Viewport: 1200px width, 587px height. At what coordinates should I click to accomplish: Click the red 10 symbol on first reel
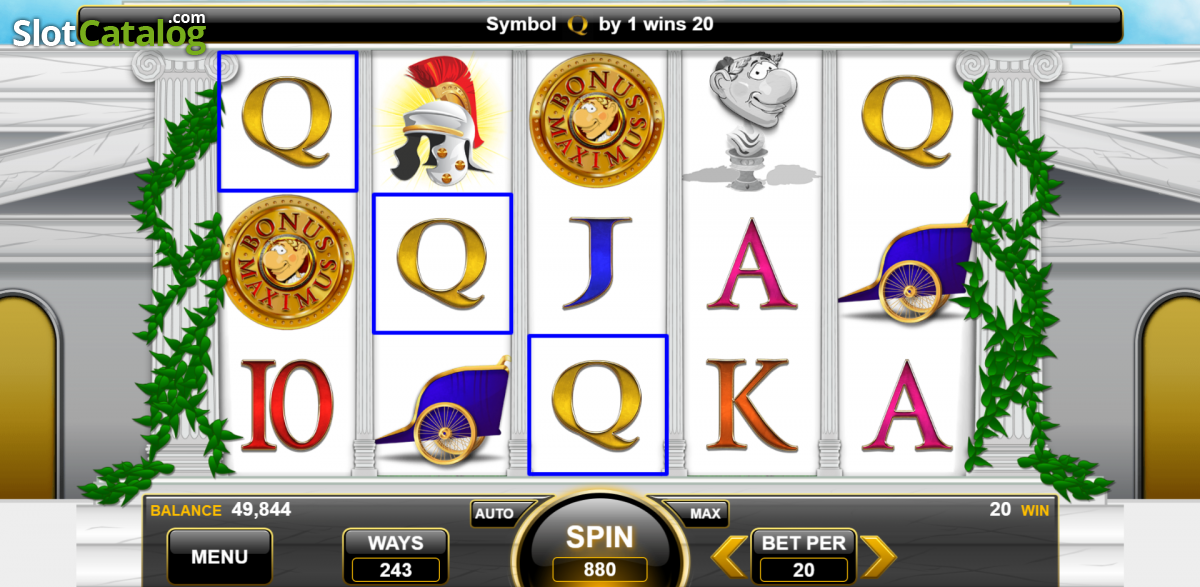(x=285, y=406)
